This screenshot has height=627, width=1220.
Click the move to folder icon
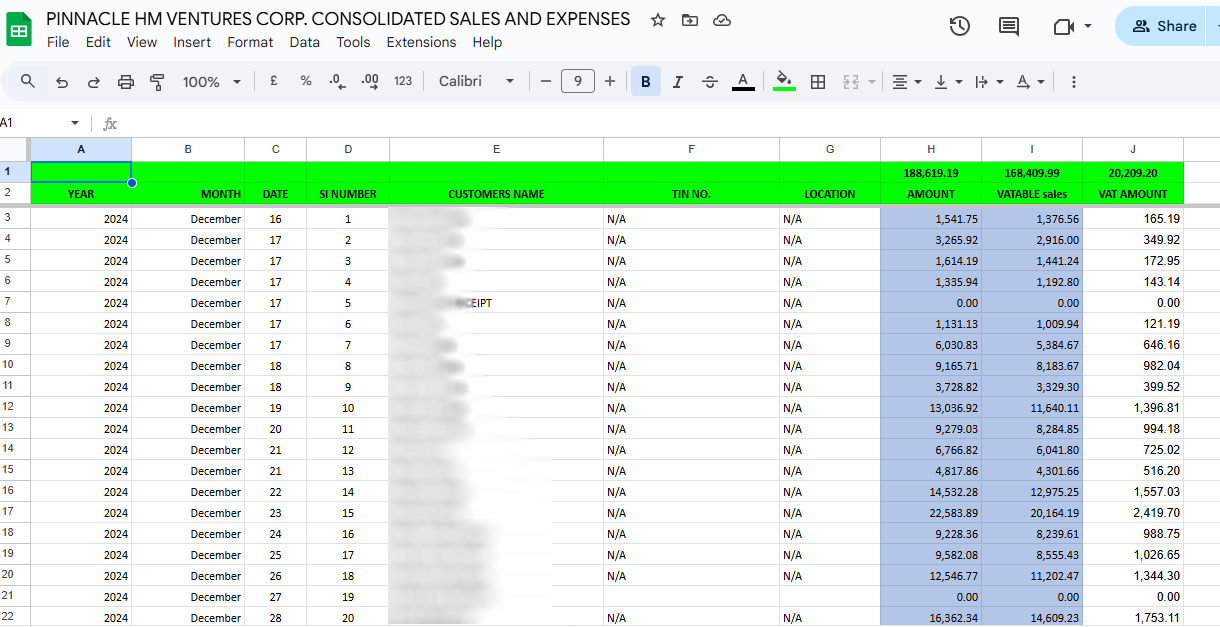tap(689, 20)
